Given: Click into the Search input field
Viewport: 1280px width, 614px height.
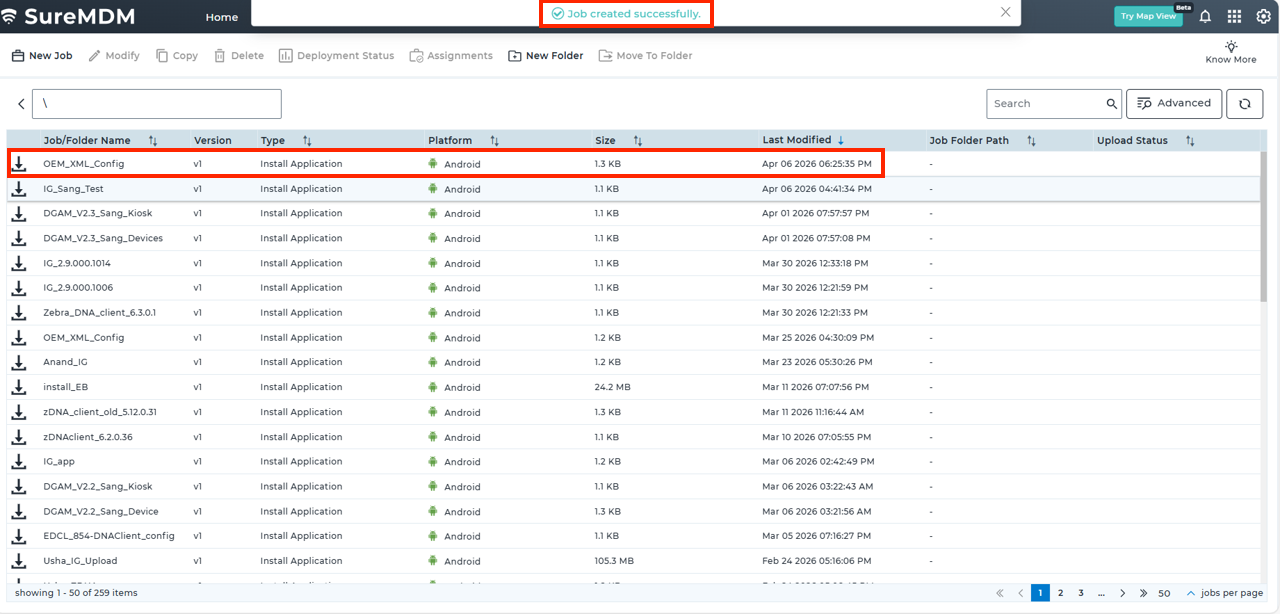Looking at the screenshot, I should tap(1045, 104).
